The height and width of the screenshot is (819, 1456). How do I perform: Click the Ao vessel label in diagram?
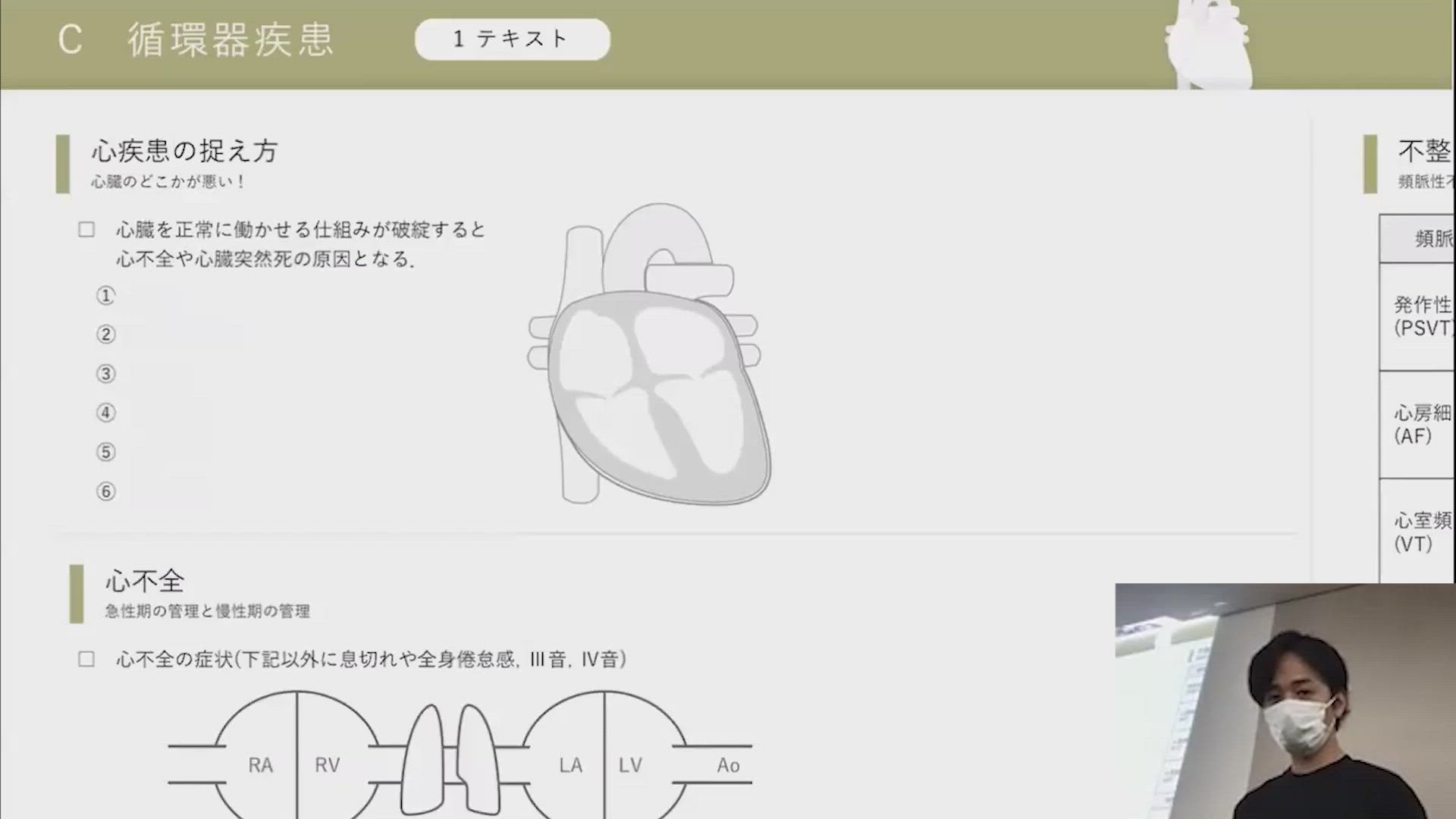pyautogui.click(x=727, y=765)
